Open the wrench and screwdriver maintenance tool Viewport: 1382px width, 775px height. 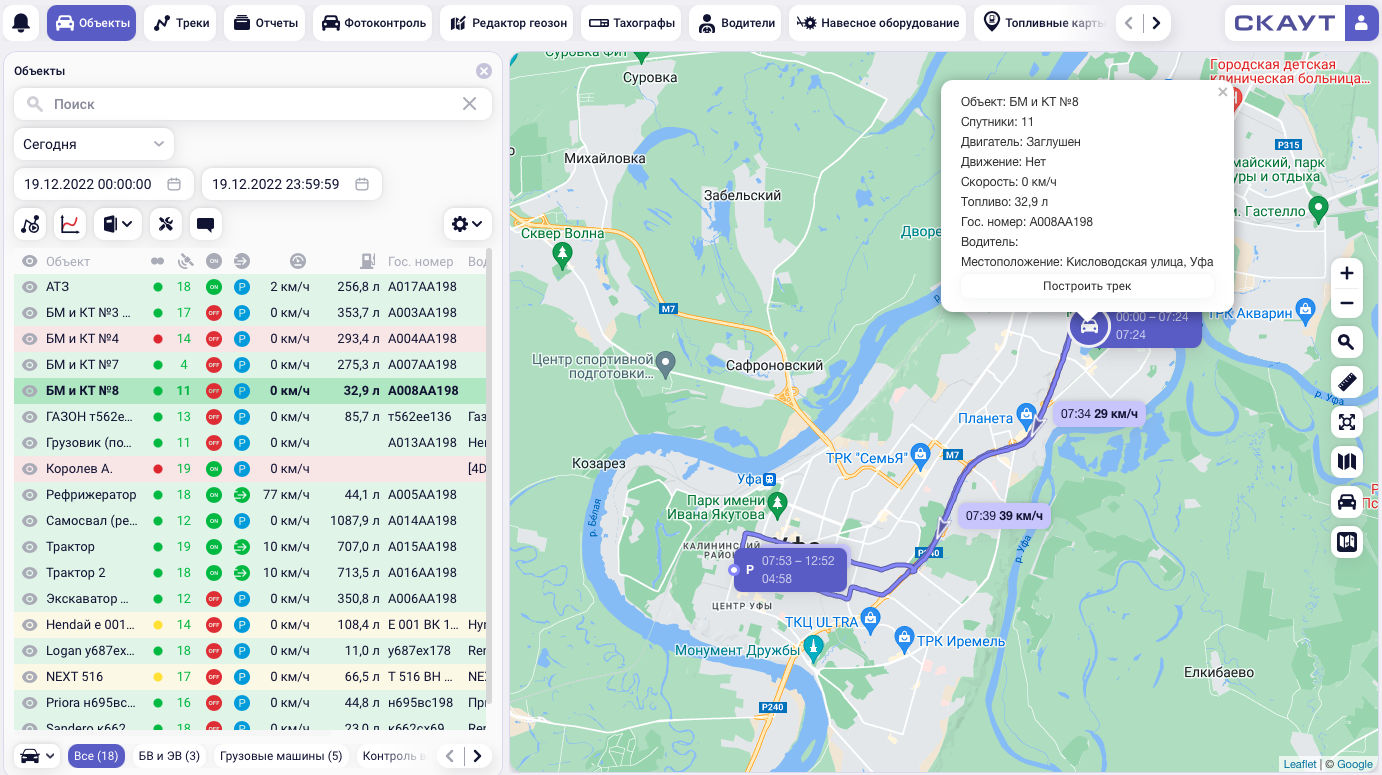[165, 224]
